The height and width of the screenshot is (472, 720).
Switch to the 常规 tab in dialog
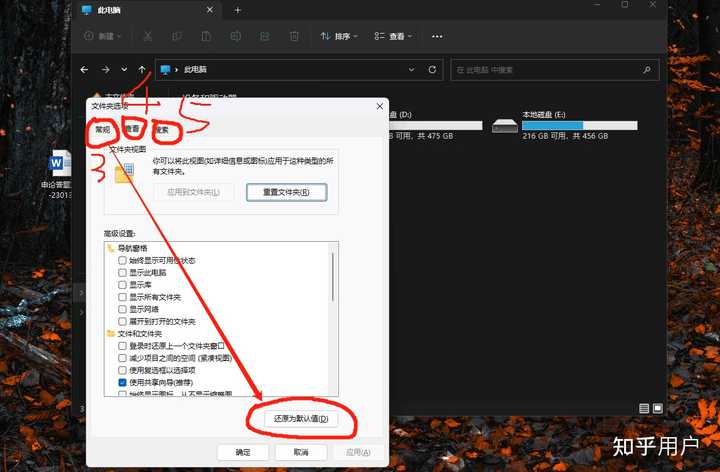pyautogui.click(x=103, y=130)
